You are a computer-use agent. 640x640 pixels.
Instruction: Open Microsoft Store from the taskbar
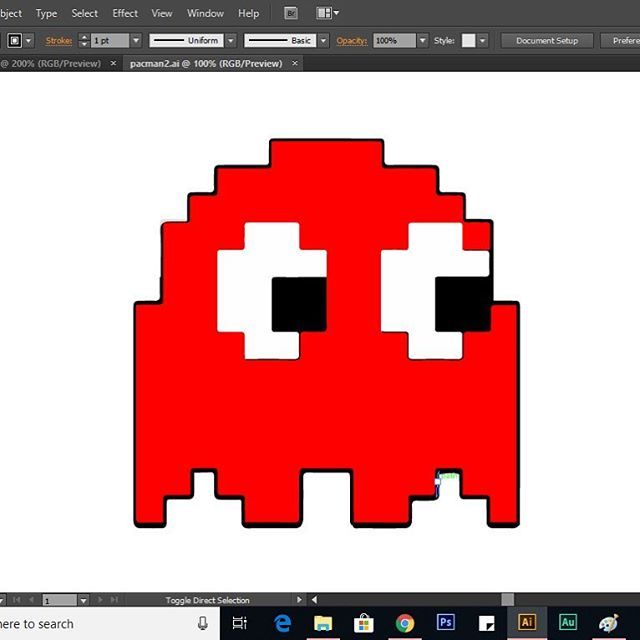pos(364,623)
